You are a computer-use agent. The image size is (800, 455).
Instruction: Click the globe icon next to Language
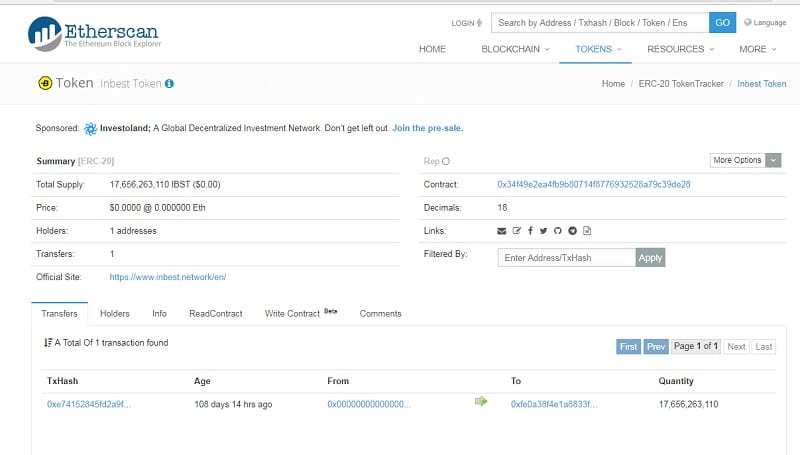[748, 22]
